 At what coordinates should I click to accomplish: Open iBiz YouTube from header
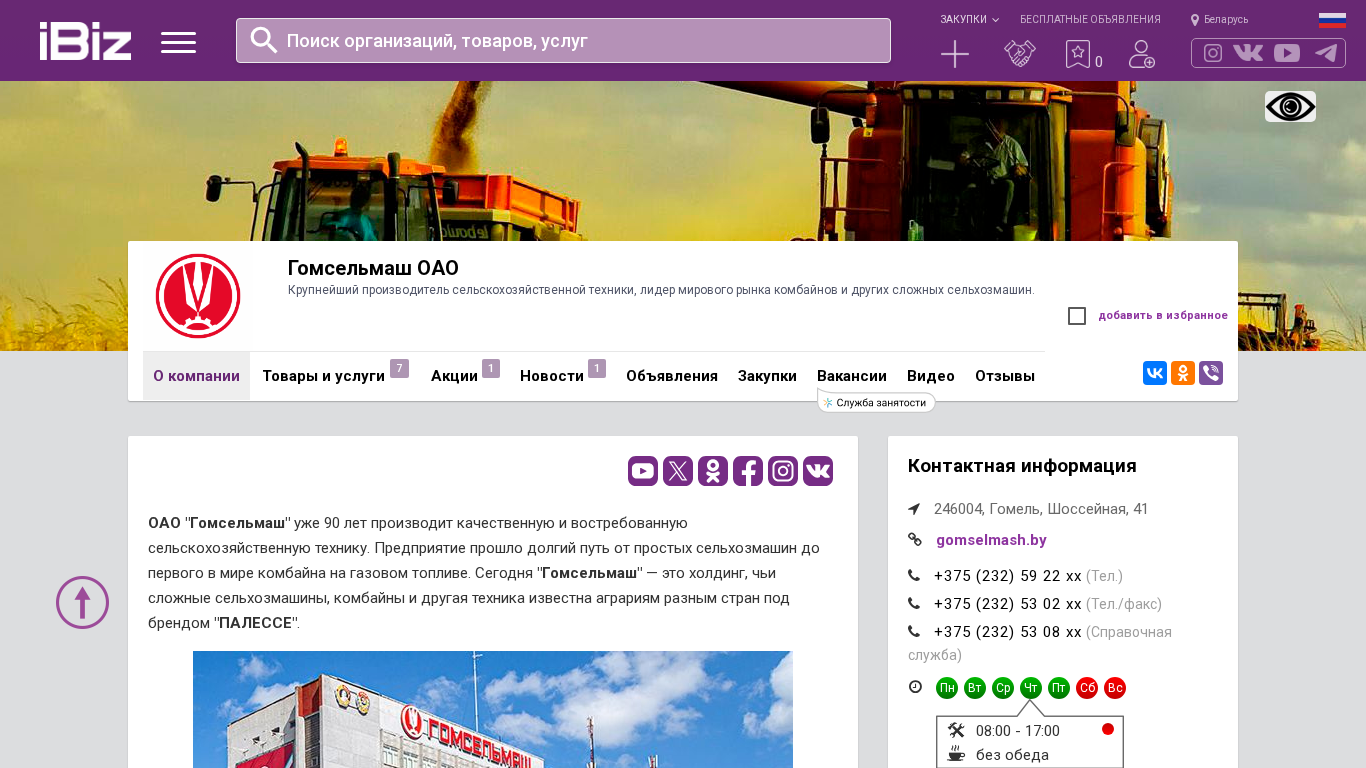[x=1287, y=53]
